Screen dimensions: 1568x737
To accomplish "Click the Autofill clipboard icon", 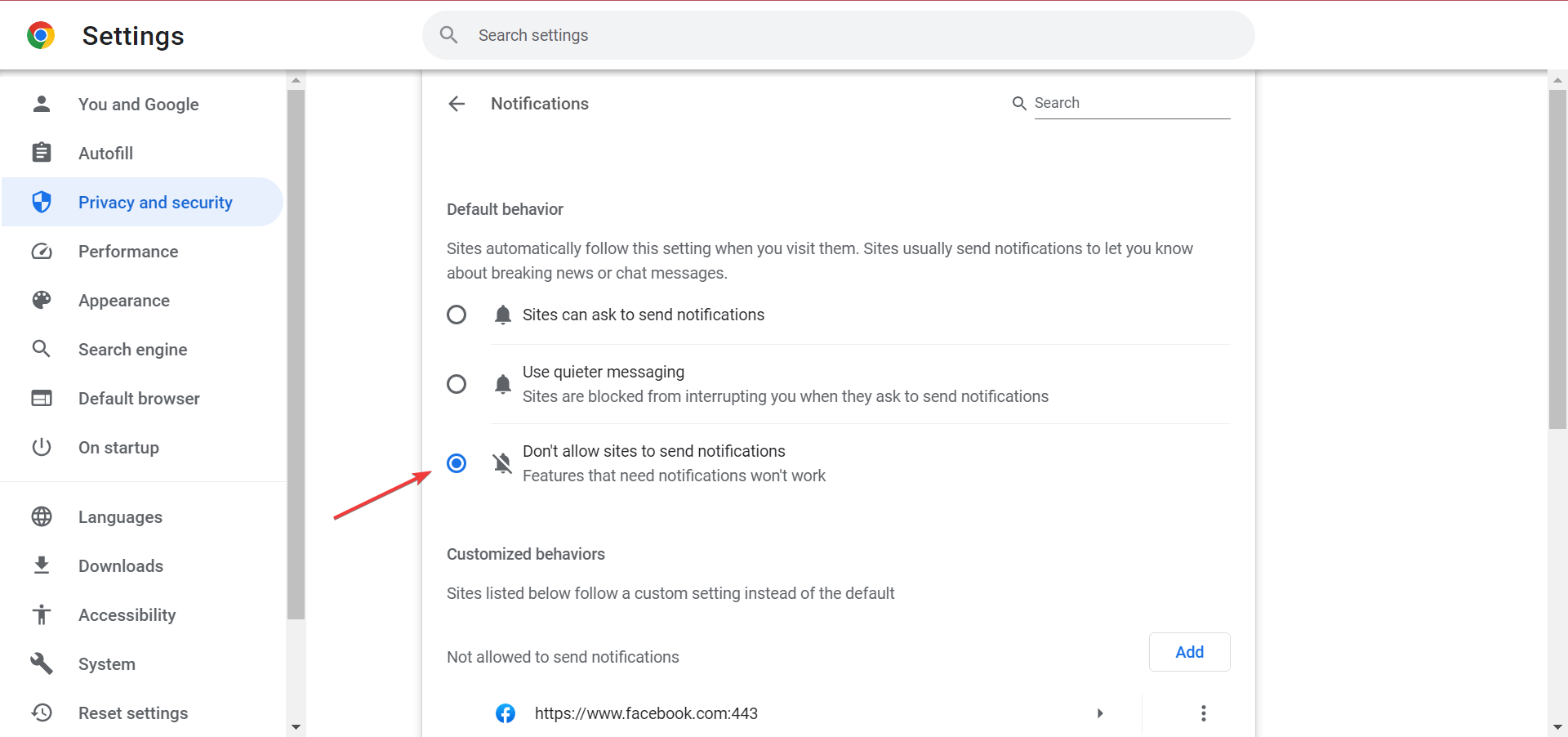I will pos(41,153).
